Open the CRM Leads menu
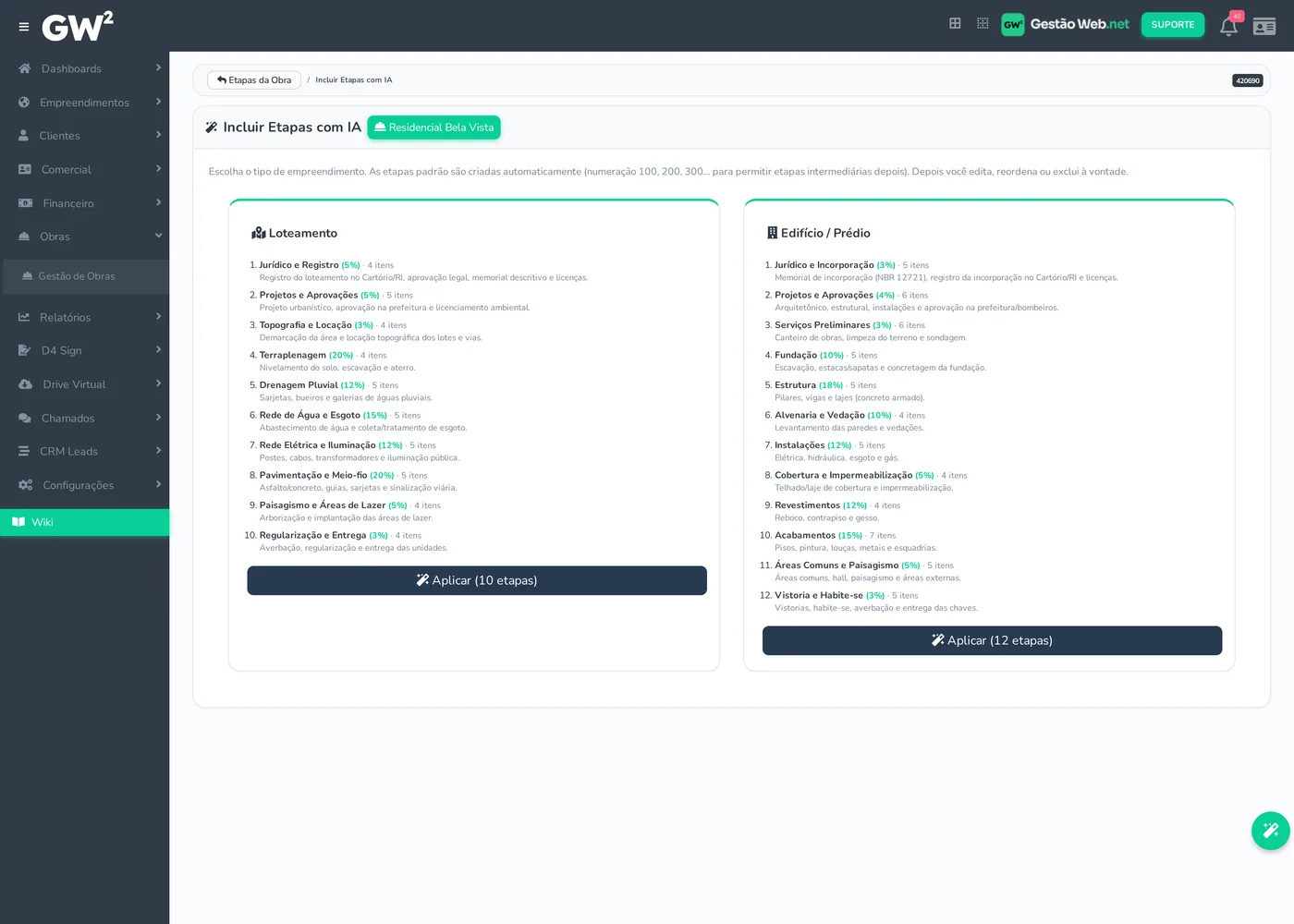The width and height of the screenshot is (1294, 924). point(85,451)
